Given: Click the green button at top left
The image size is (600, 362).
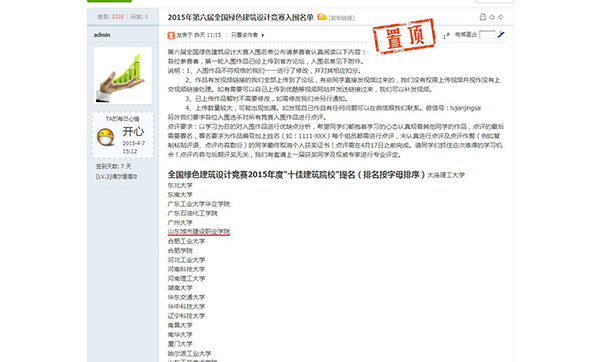Looking at the screenshot, I should (109, 1).
